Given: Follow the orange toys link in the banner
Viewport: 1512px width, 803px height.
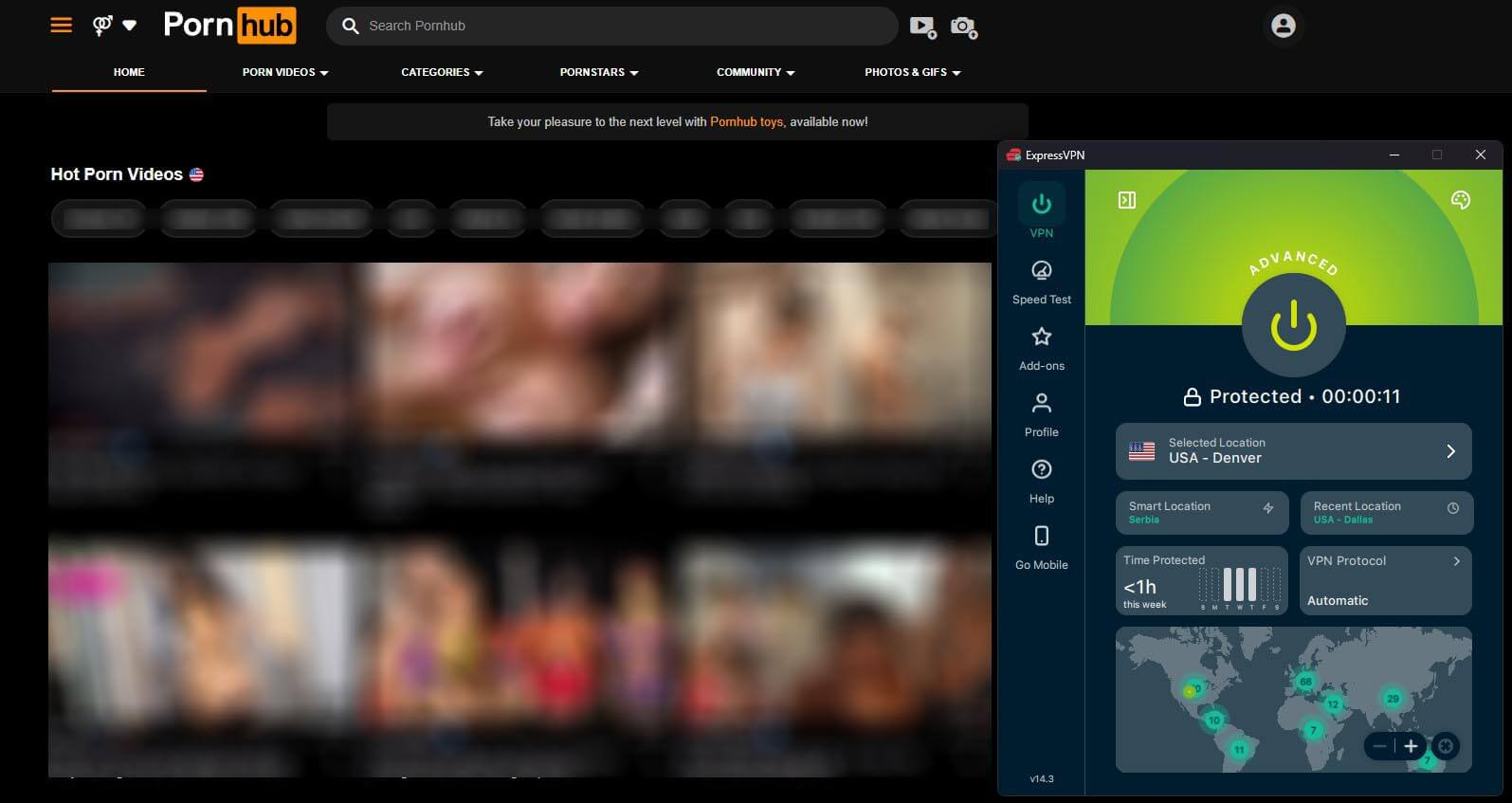Looking at the screenshot, I should pyautogui.click(x=747, y=121).
